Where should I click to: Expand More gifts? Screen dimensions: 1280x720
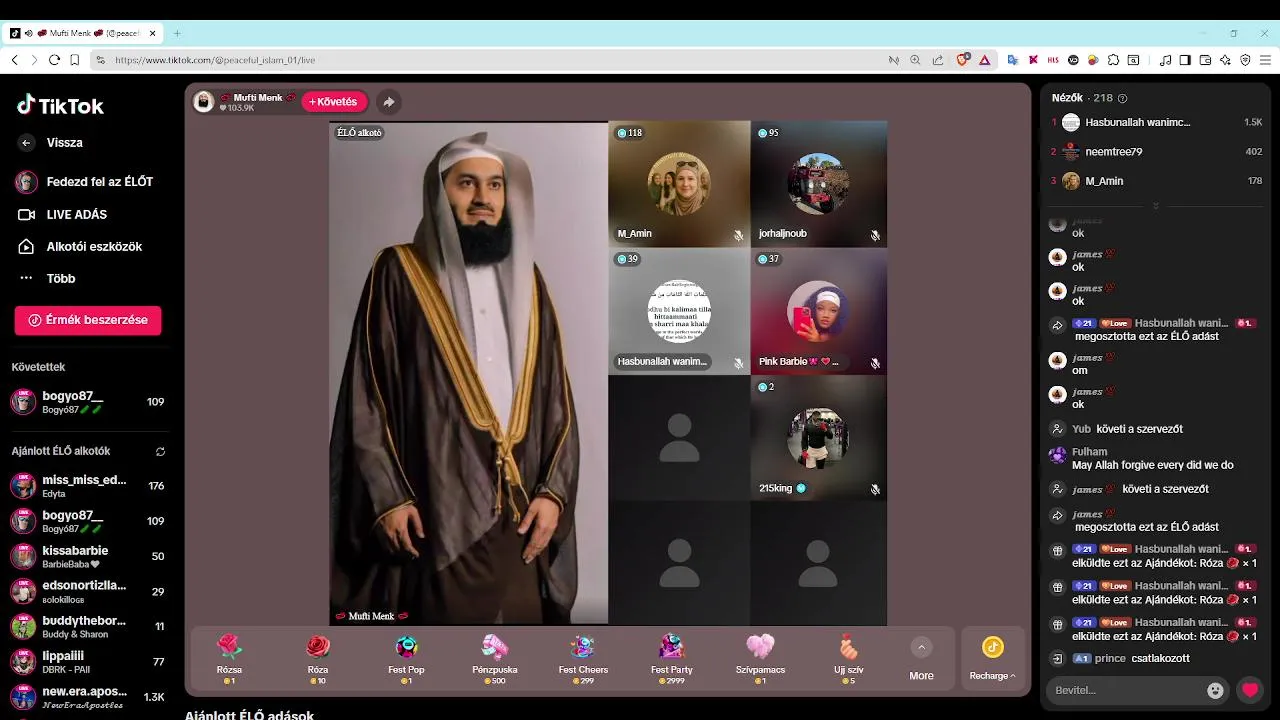tap(921, 659)
